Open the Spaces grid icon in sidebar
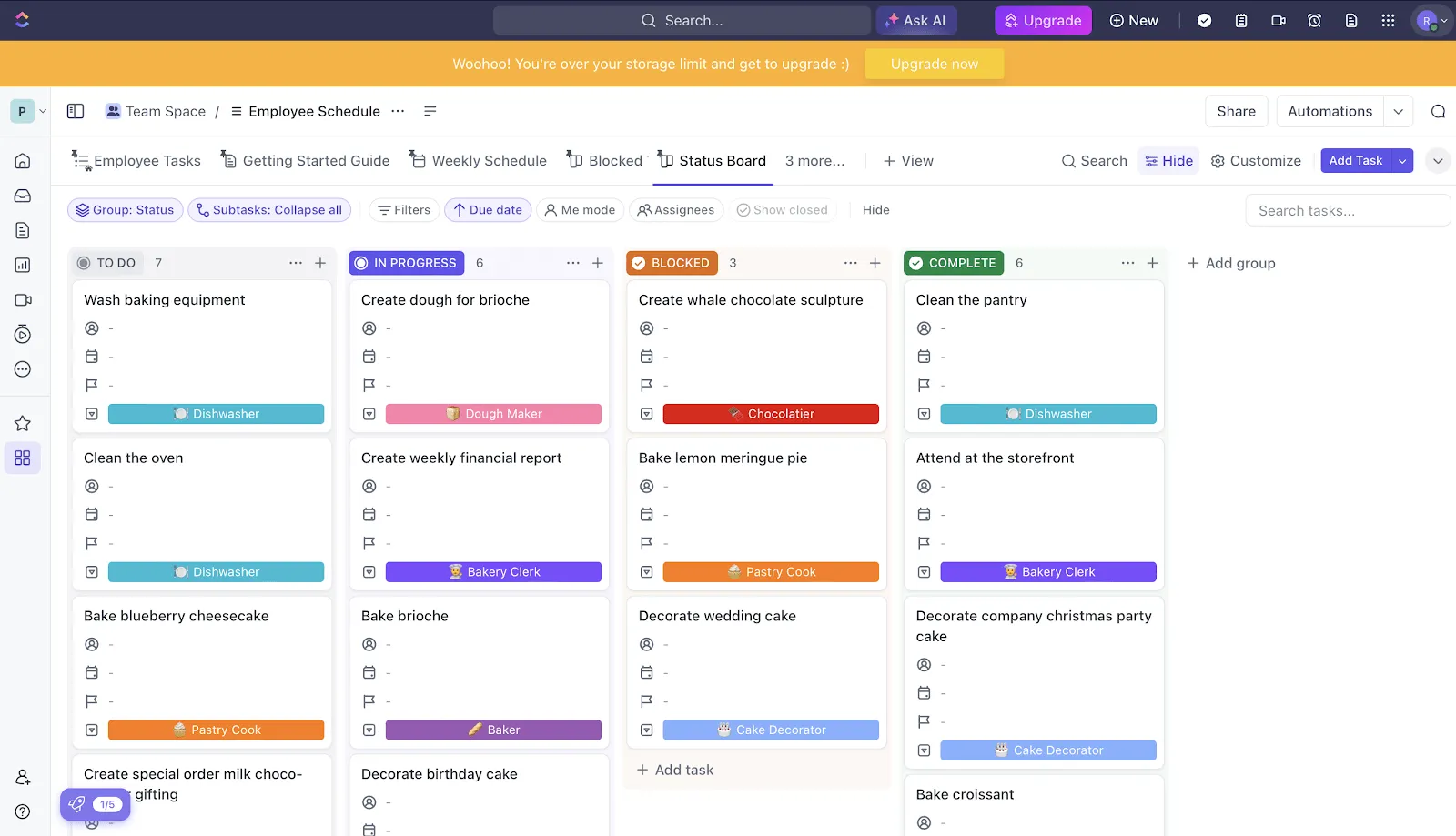 tap(23, 458)
